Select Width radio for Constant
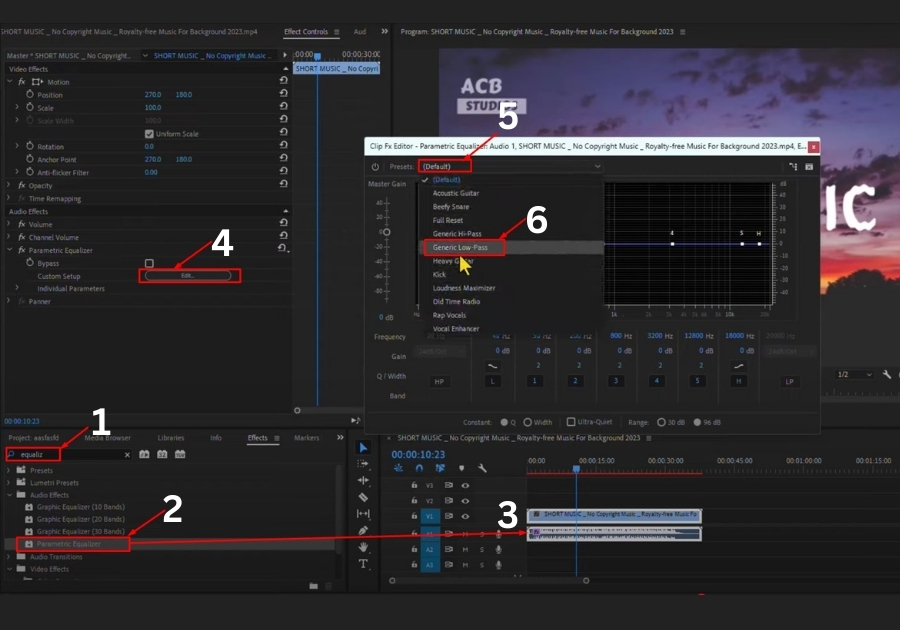The image size is (900, 630). (527, 422)
